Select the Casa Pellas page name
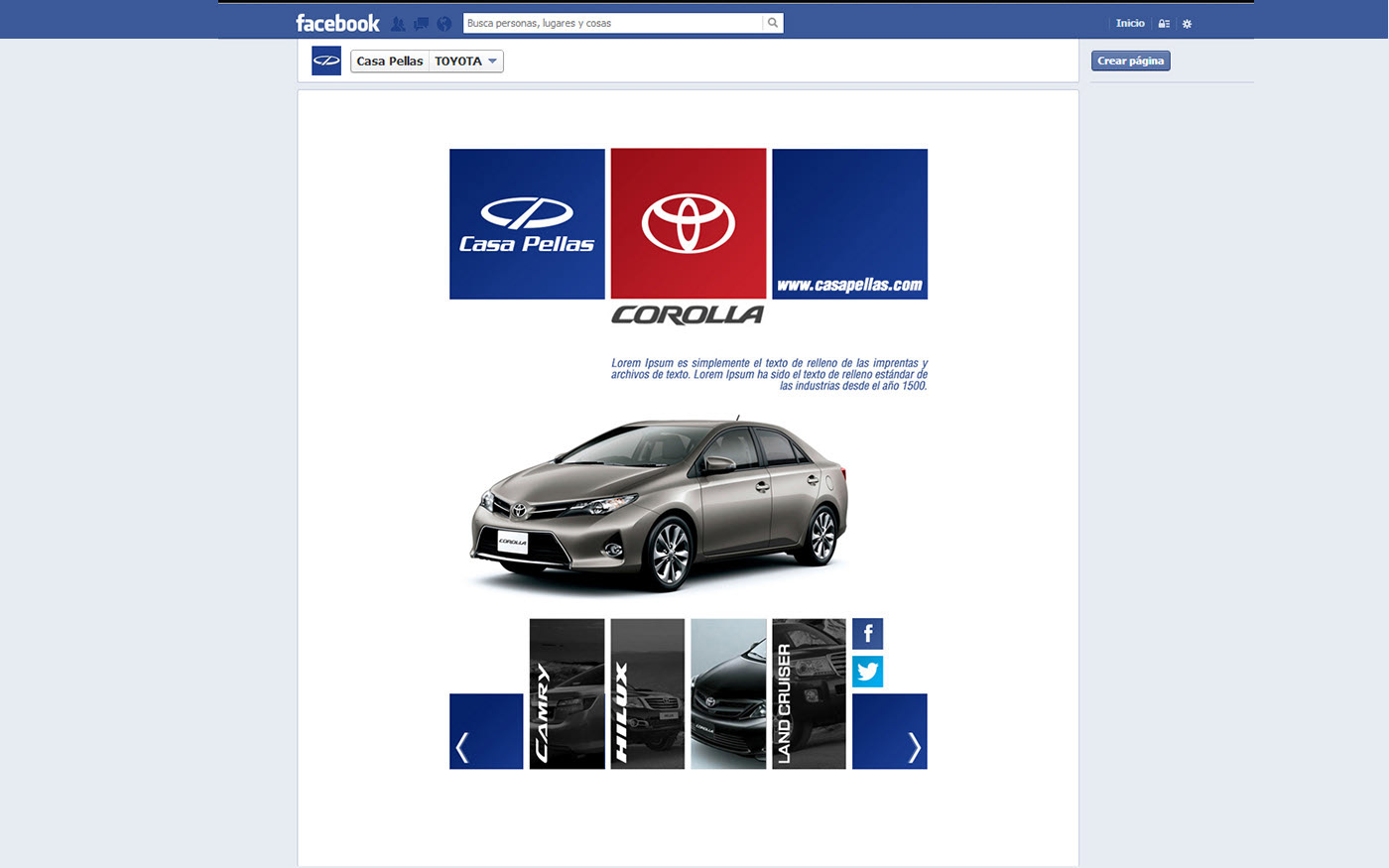Image resolution: width=1389 pixels, height=868 pixels. coord(390,62)
